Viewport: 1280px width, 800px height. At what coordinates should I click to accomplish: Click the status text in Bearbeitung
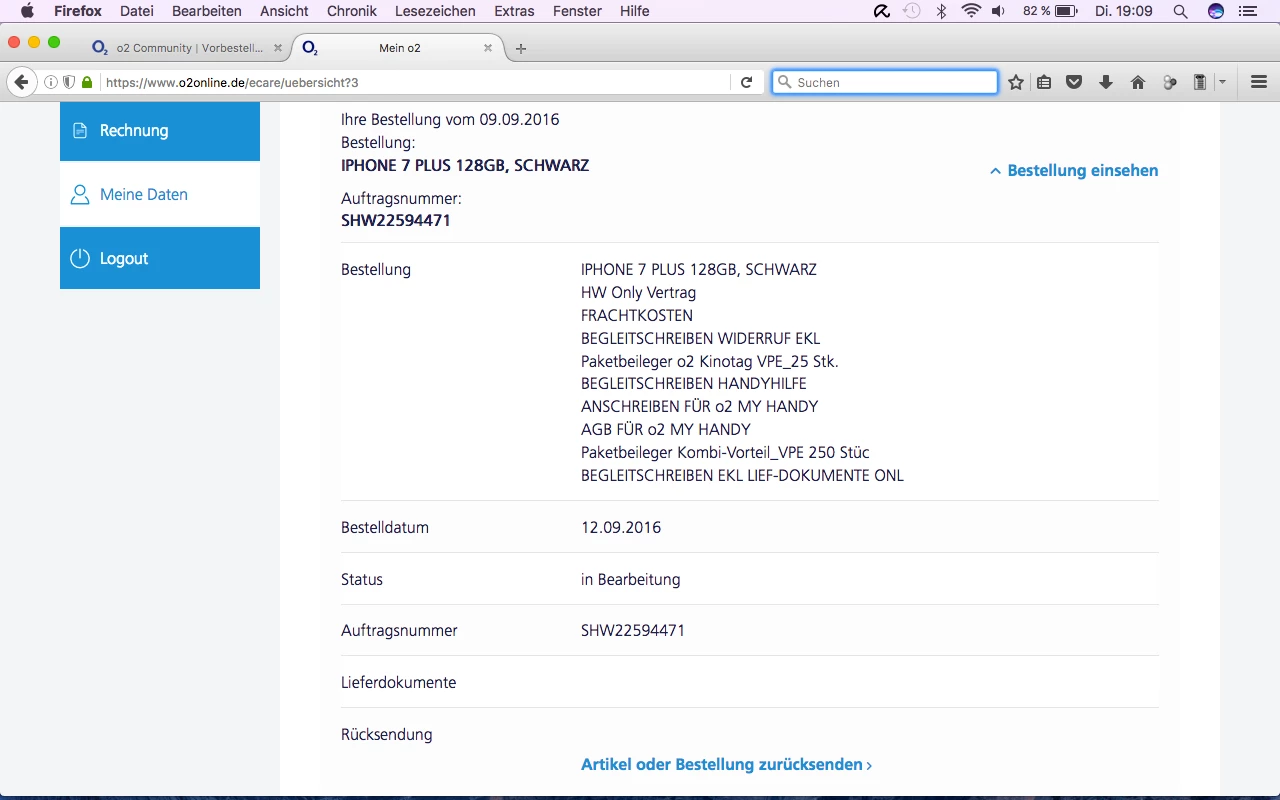point(630,579)
